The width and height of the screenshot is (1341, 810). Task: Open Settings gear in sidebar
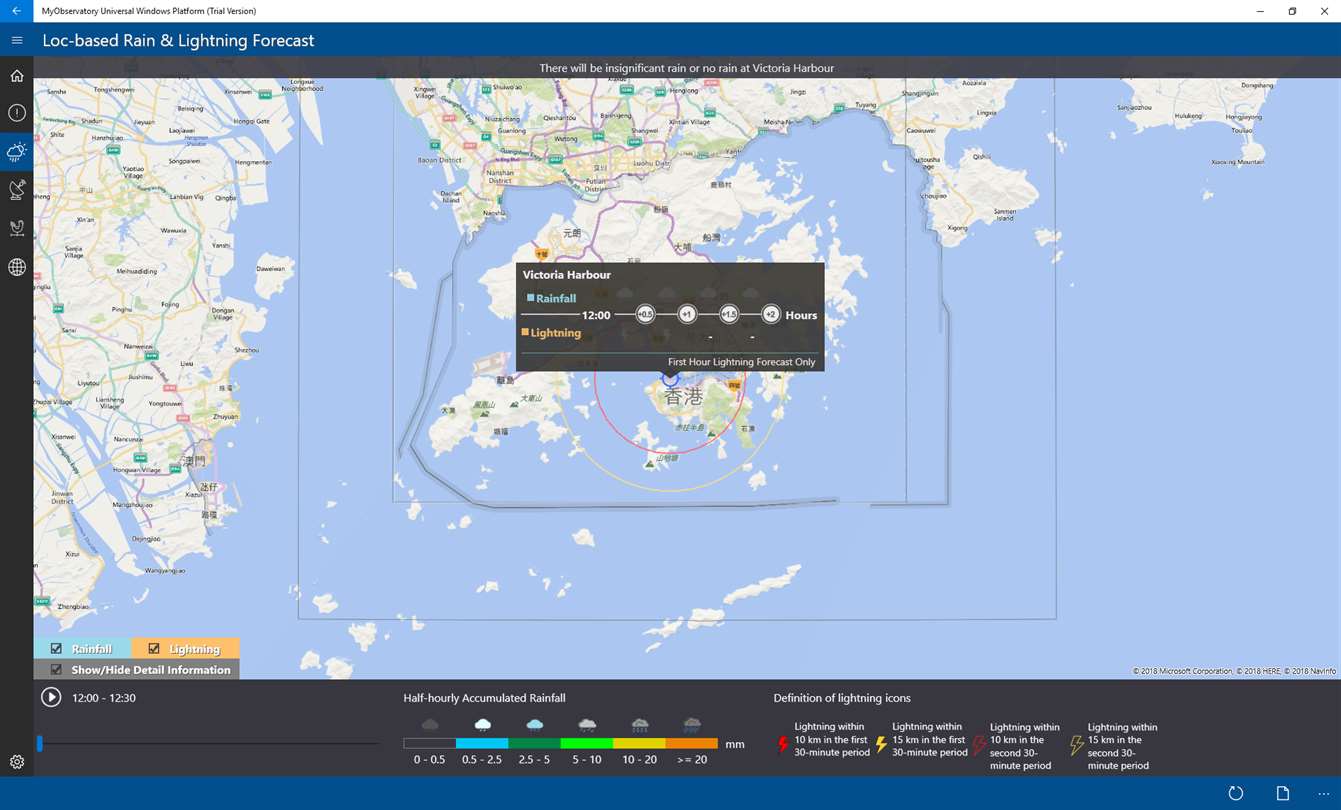(x=17, y=762)
